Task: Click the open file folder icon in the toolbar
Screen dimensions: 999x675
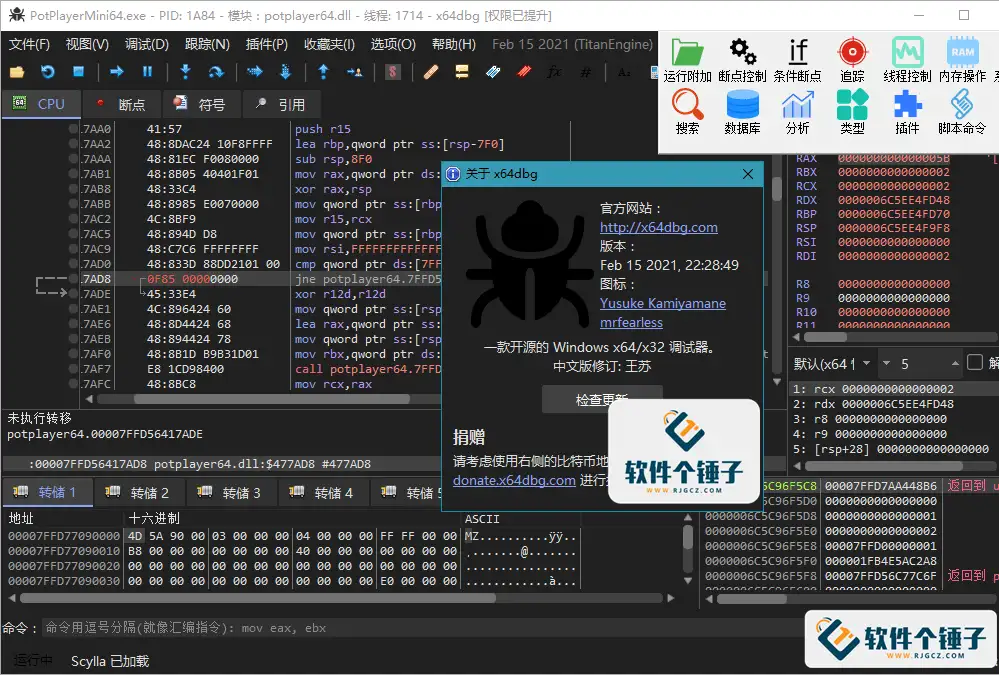Action: tap(17, 72)
